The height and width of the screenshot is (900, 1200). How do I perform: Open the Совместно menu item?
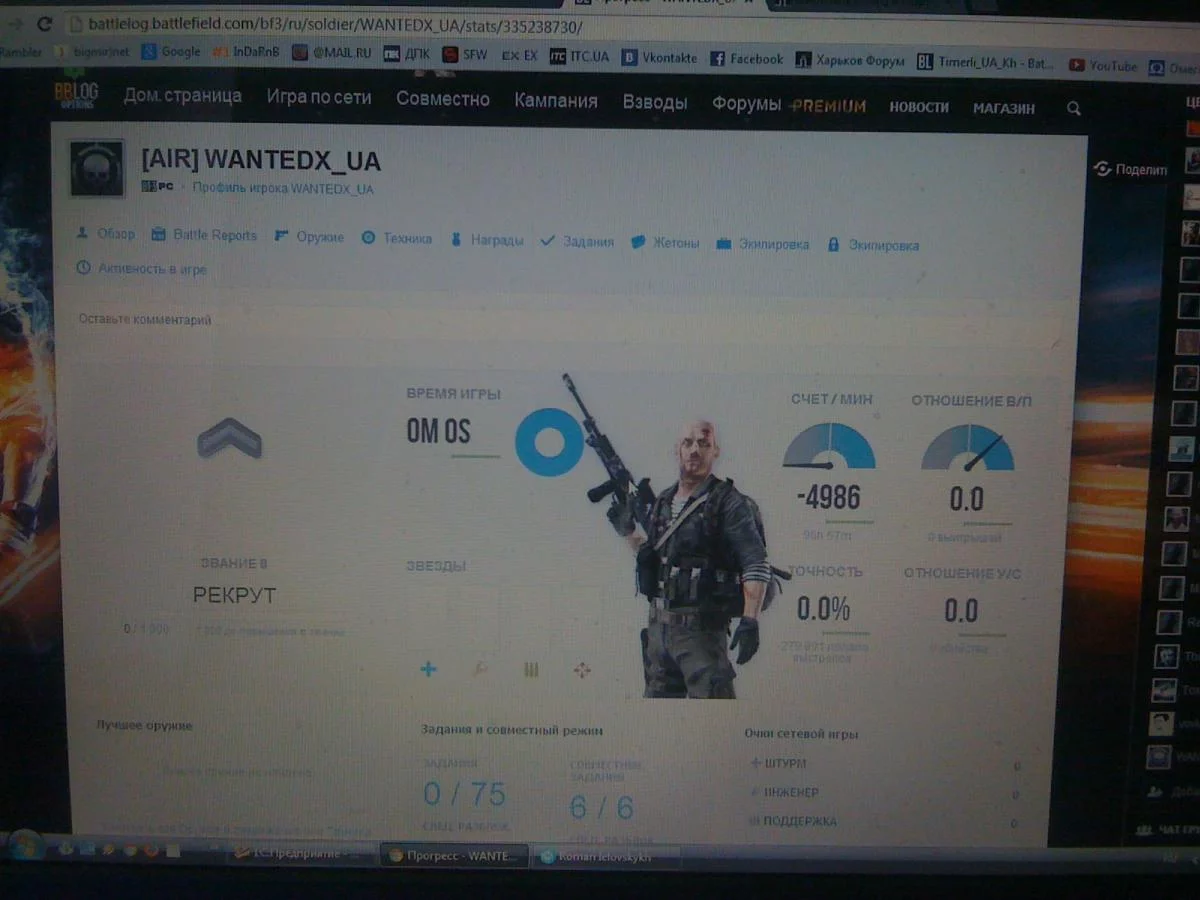point(443,99)
